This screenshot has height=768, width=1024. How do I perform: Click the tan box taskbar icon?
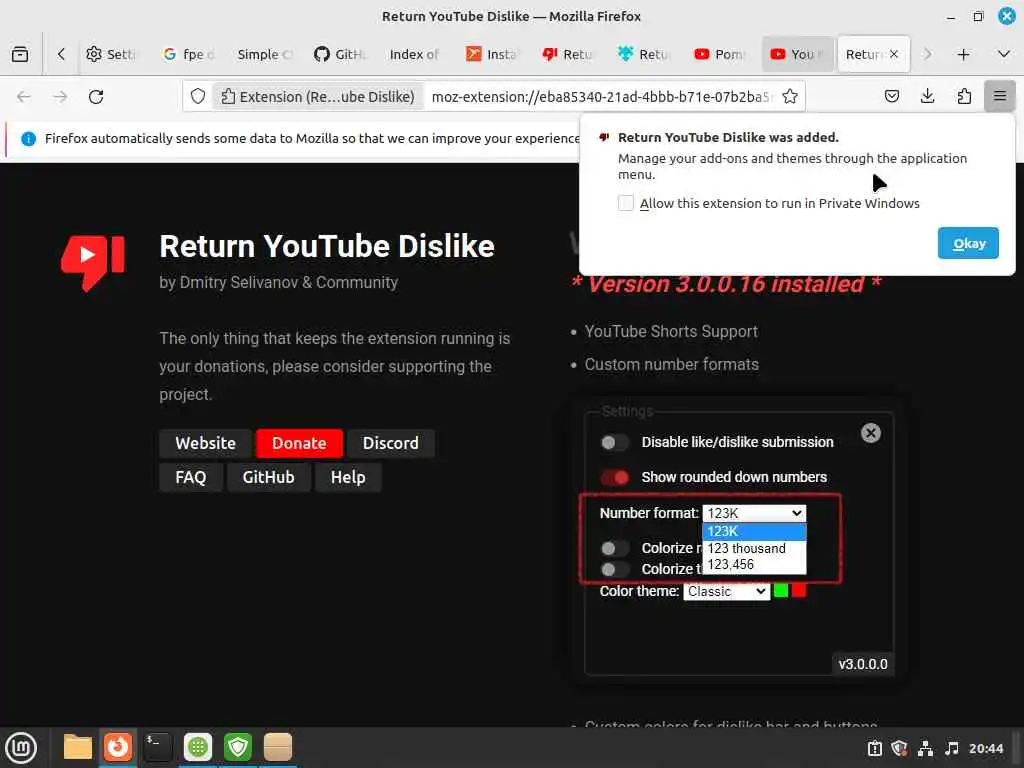(x=278, y=747)
